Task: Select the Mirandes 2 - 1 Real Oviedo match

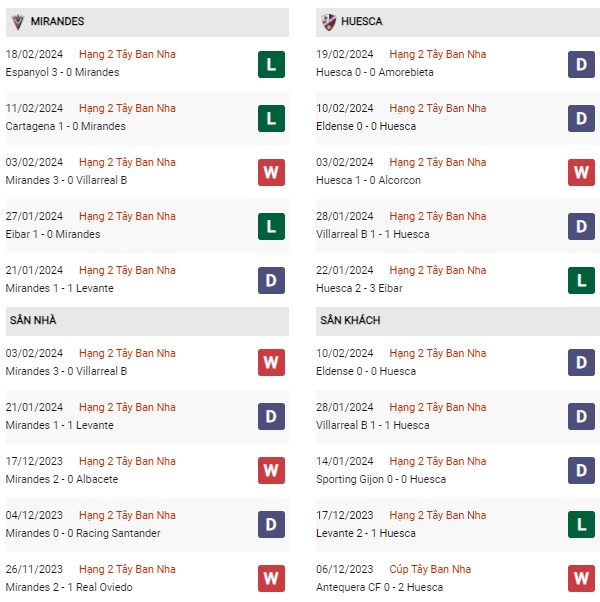Action: (x=69, y=587)
